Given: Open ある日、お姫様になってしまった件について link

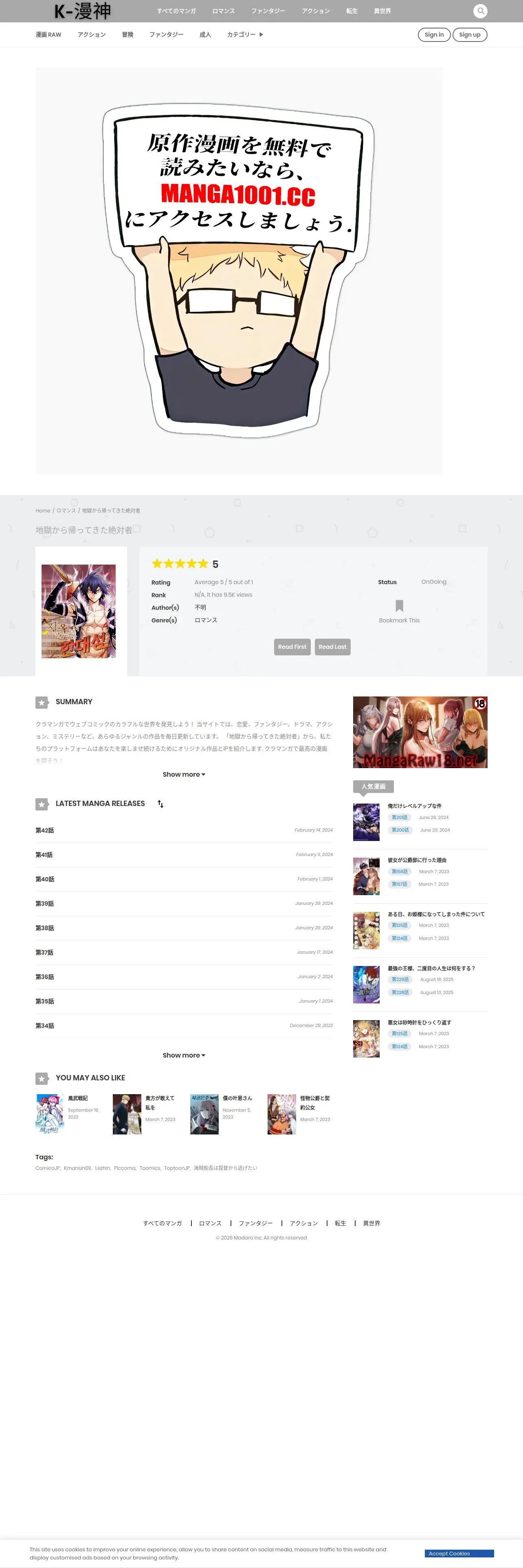Looking at the screenshot, I should [437, 914].
